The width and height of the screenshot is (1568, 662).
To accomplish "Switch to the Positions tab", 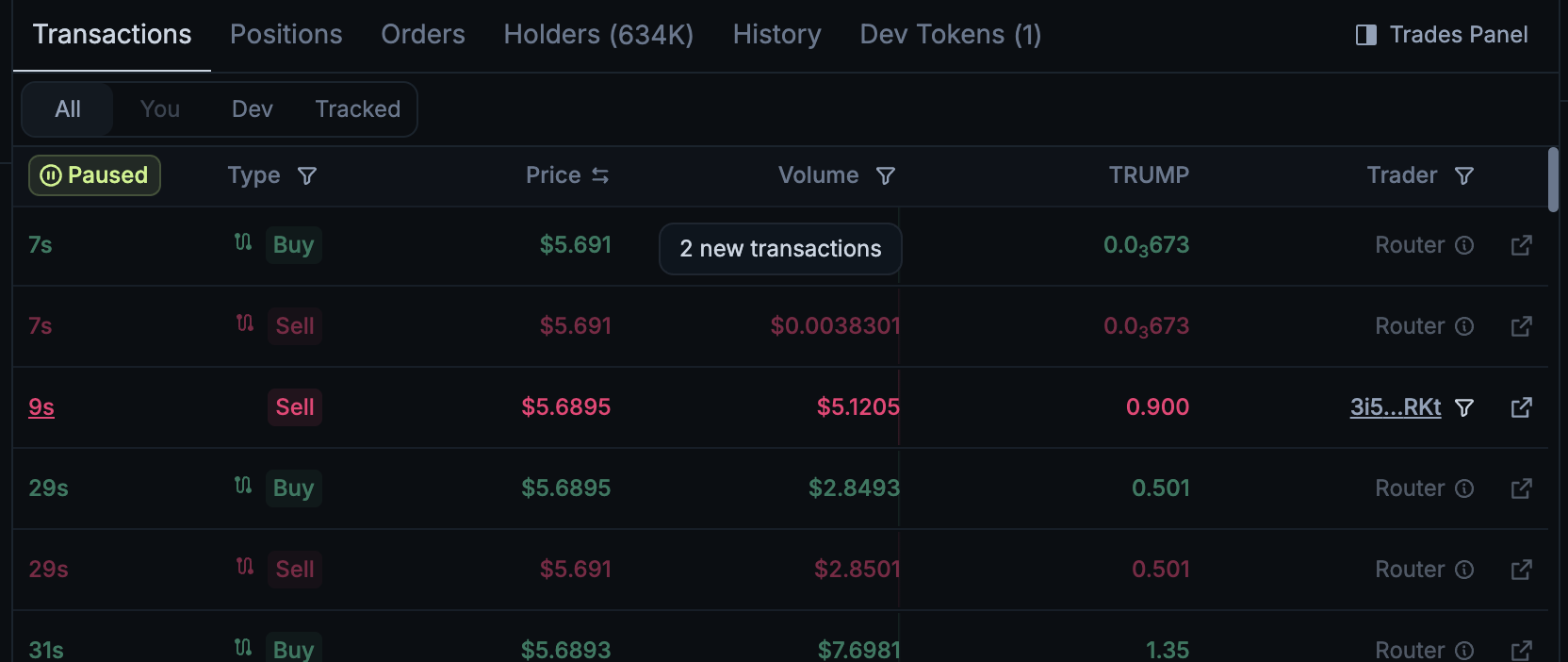I will pyautogui.click(x=286, y=35).
